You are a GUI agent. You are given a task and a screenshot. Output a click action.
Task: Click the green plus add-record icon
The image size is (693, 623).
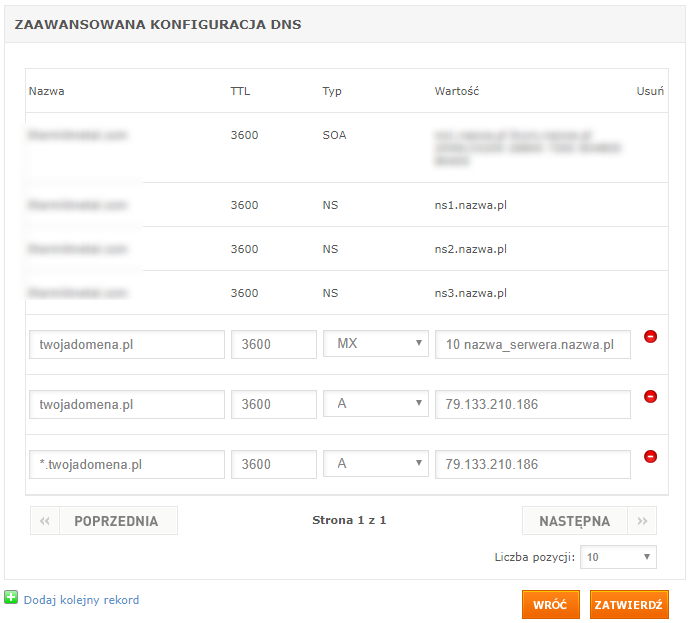point(11,597)
